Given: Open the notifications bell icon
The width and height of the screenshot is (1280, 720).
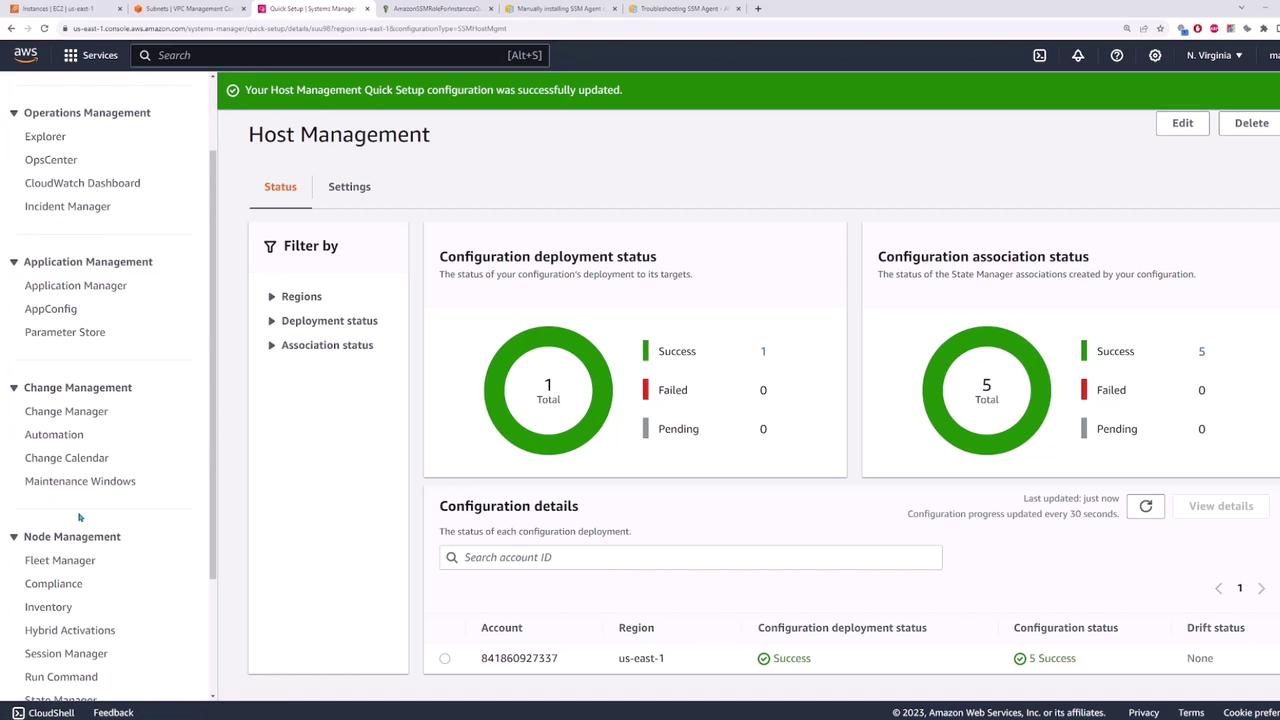Looking at the screenshot, I should point(1078,55).
